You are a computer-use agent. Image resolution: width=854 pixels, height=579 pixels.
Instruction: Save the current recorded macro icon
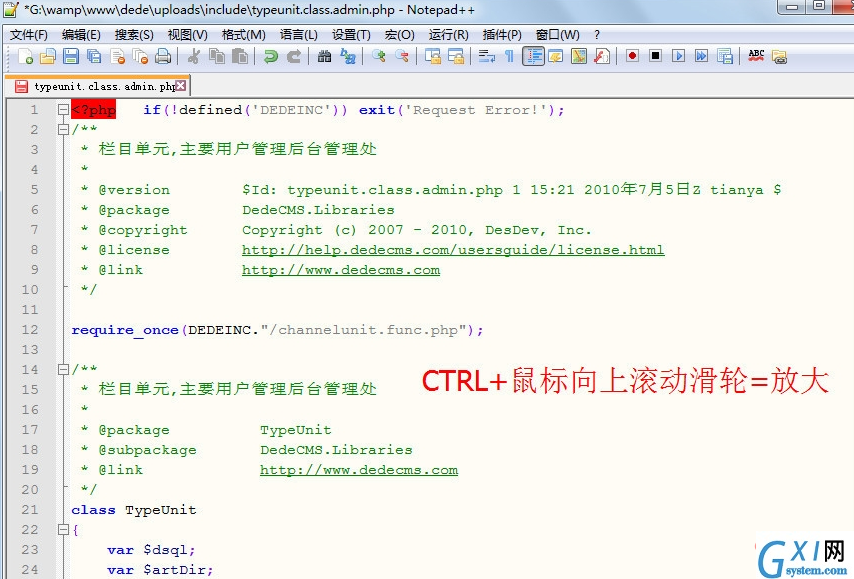(x=724, y=56)
